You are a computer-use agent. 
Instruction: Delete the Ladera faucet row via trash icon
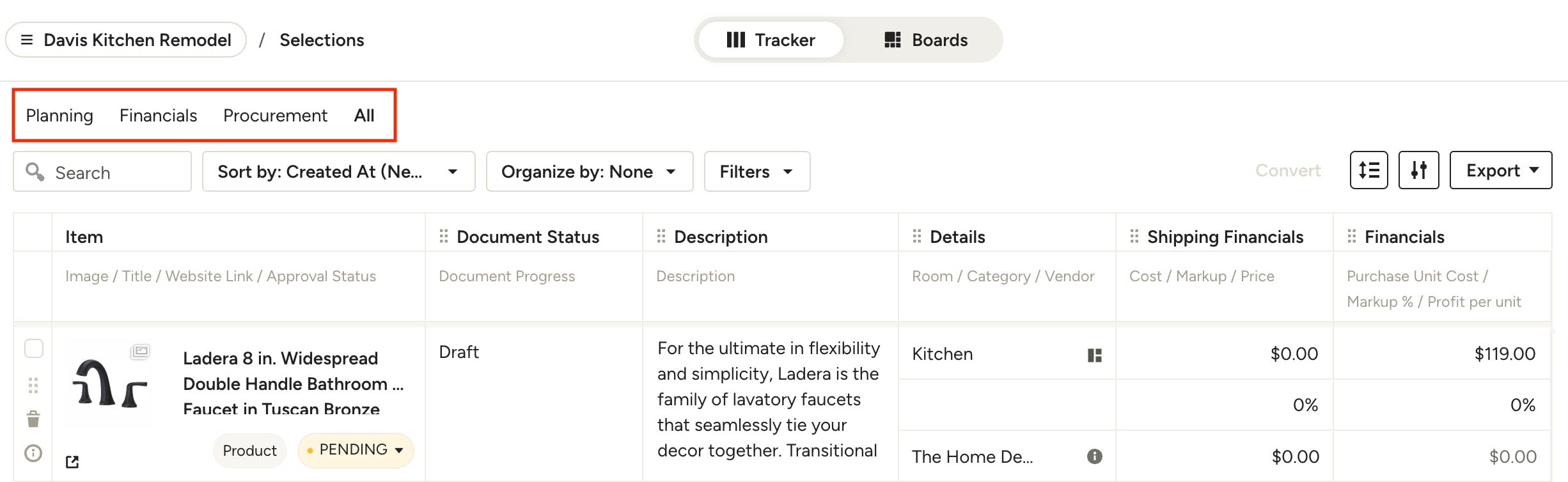pos(33,419)
